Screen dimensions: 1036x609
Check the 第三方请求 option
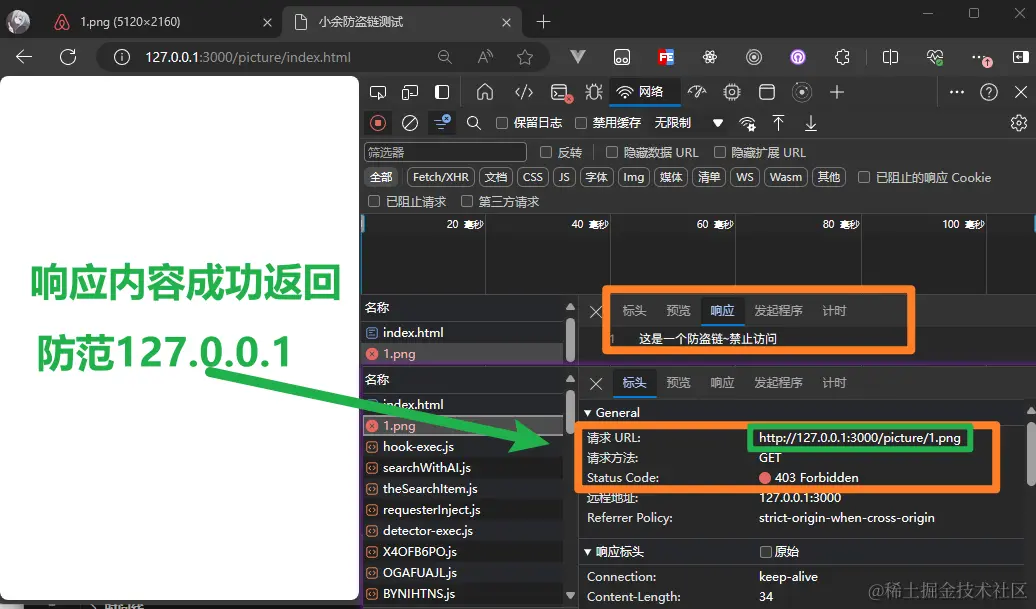point(467,201)
